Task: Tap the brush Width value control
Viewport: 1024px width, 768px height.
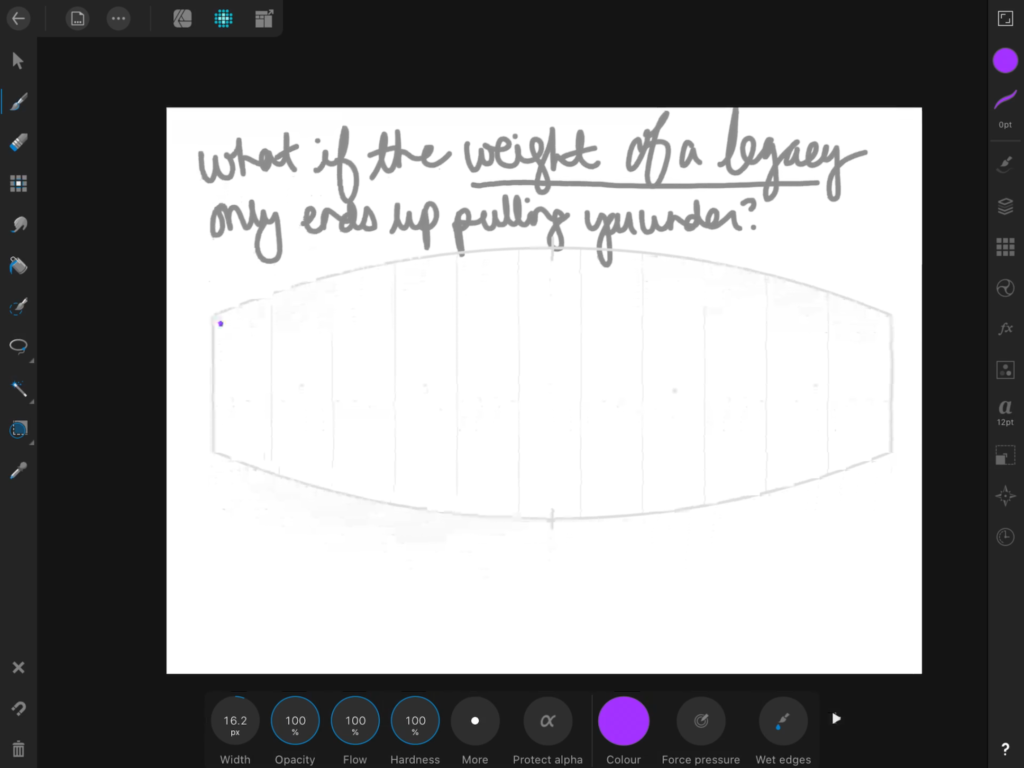Action: (235, 721)
